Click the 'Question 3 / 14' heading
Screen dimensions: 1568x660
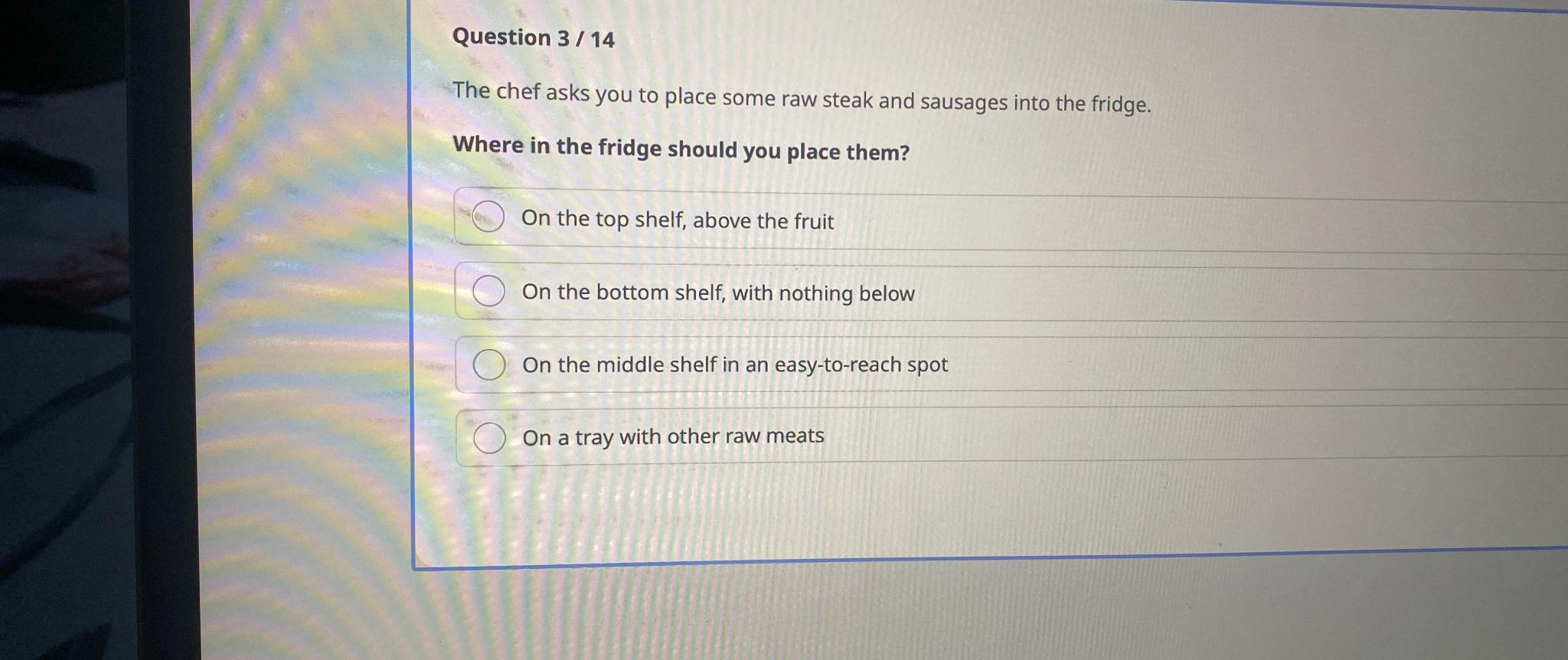534,38
